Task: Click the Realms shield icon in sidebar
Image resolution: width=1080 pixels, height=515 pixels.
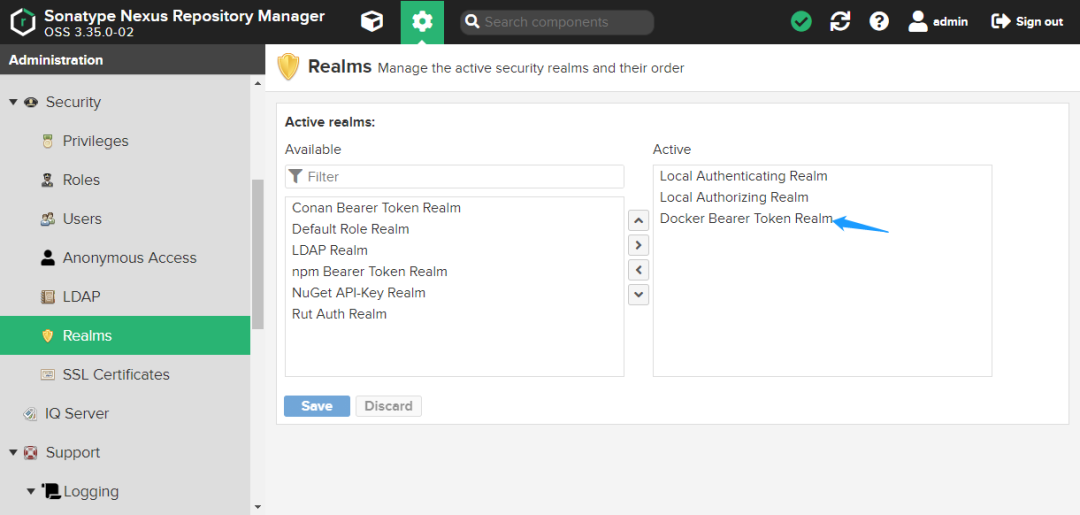Action: 48,336
